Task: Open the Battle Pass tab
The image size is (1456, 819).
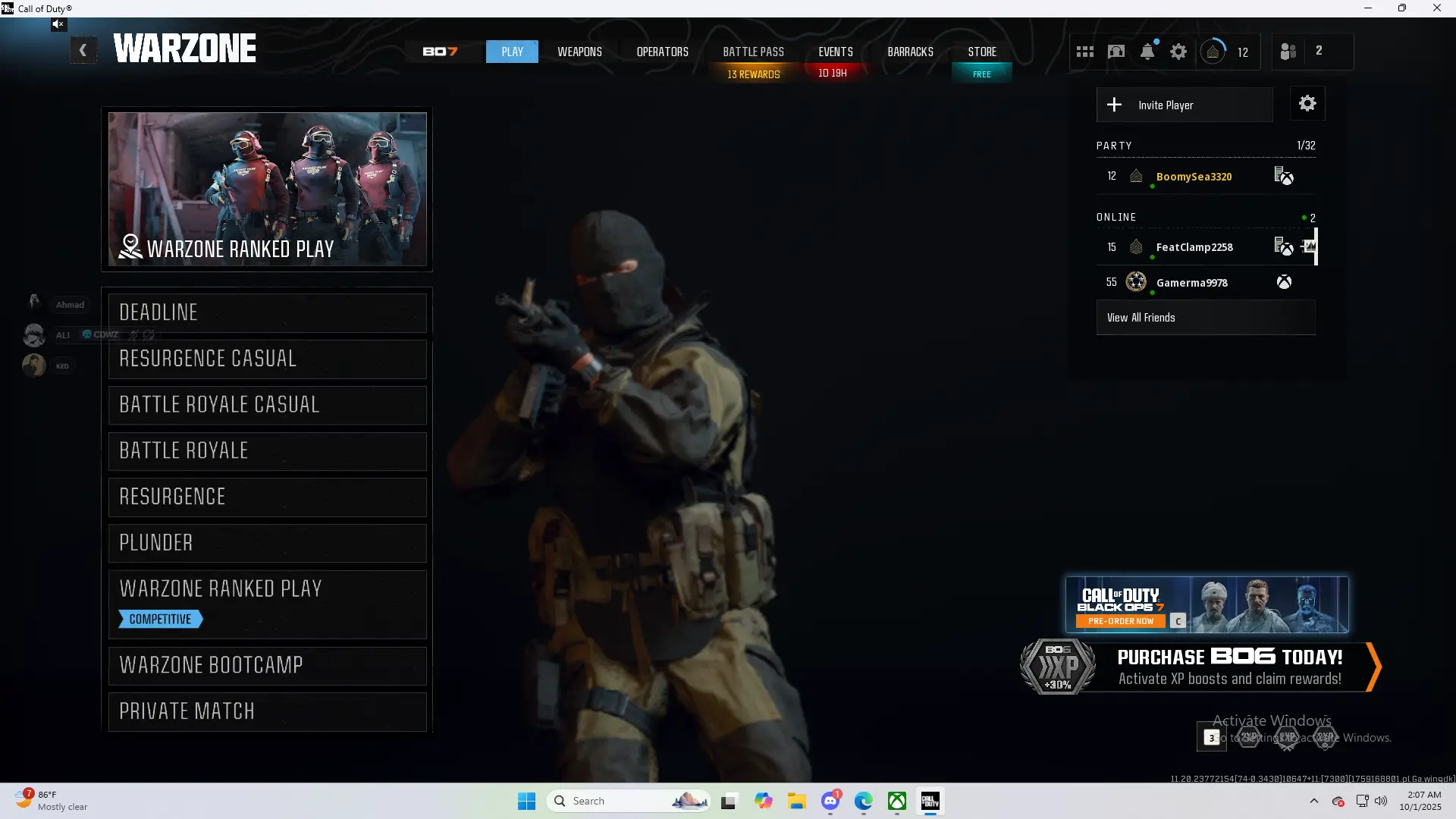Action: click(x=753, y=52)
